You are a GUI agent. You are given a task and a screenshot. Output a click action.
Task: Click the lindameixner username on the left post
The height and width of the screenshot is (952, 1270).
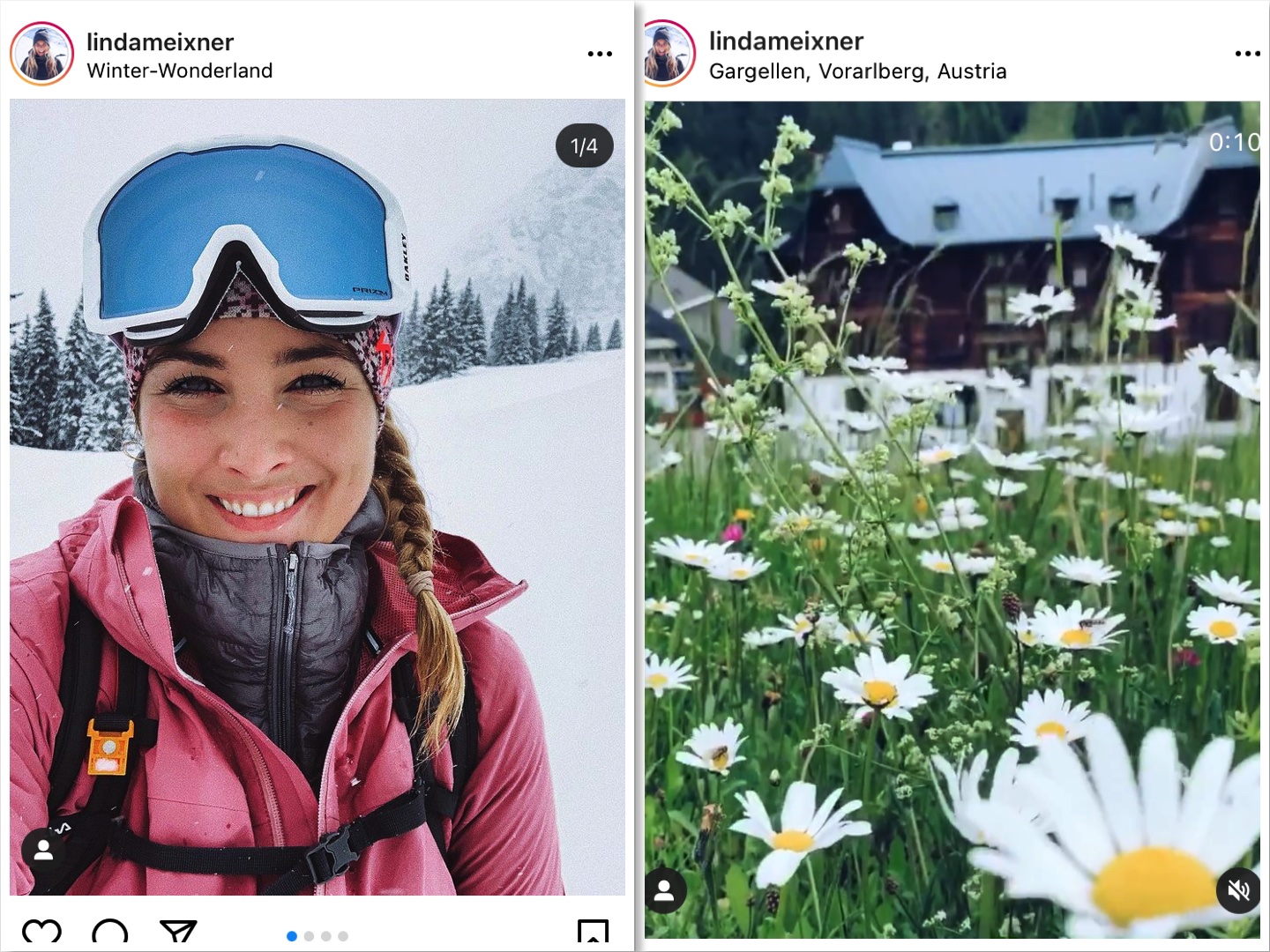coord(160,41)
